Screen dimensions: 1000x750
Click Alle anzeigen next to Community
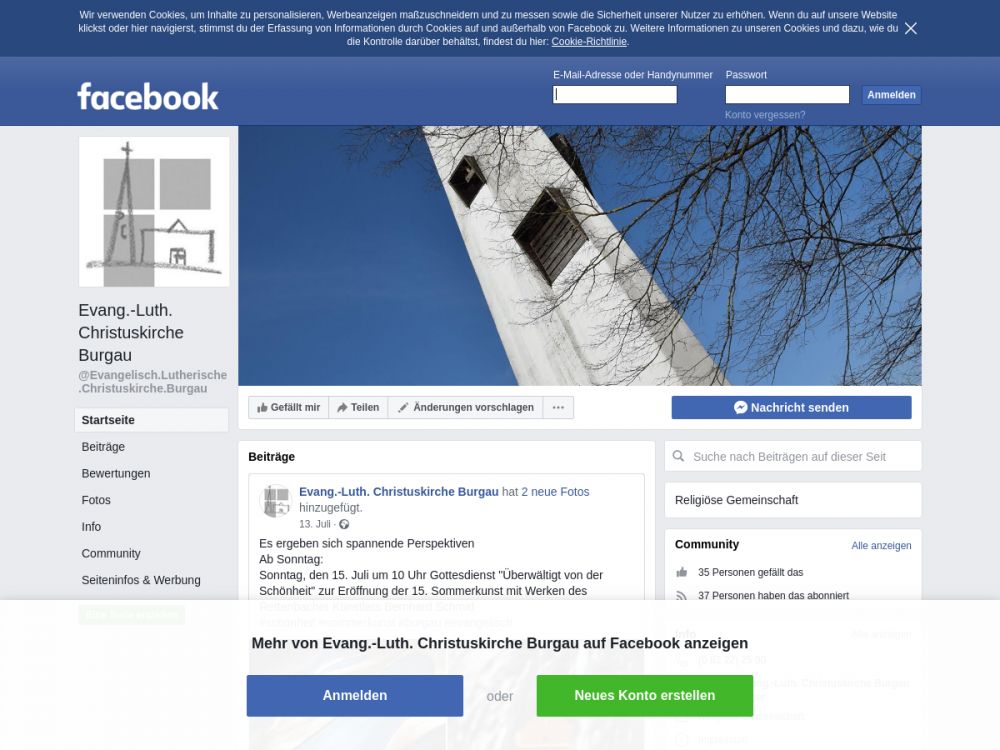[881, 545]
